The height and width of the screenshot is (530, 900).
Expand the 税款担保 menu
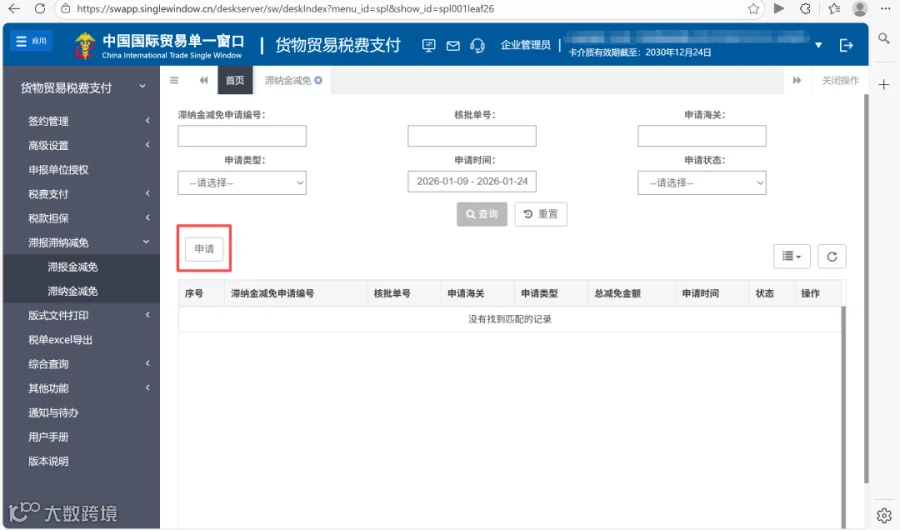[x=84, y=218]
